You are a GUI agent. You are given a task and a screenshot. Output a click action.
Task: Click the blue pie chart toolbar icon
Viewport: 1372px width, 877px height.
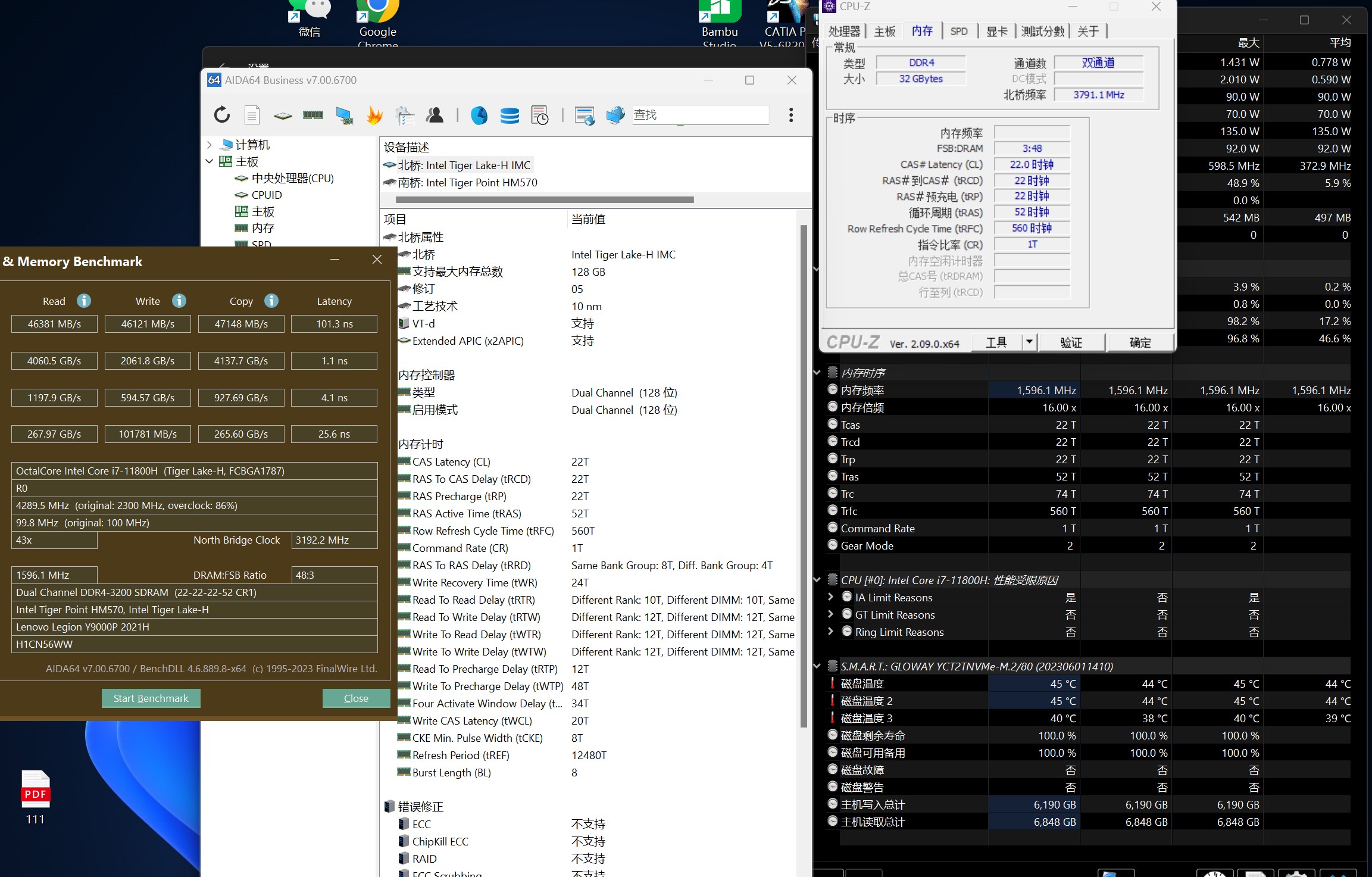(x=479, y=115)
